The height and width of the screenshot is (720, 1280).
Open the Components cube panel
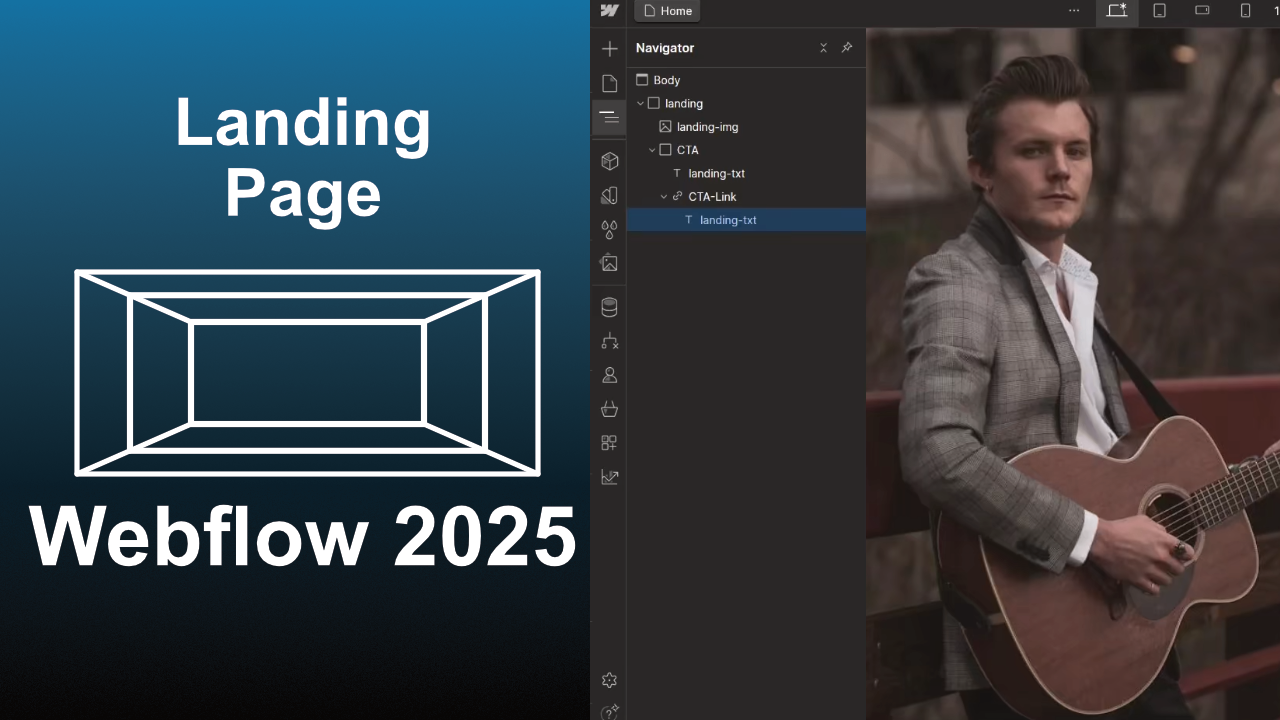pyautogui.click(x=609, y=161)
